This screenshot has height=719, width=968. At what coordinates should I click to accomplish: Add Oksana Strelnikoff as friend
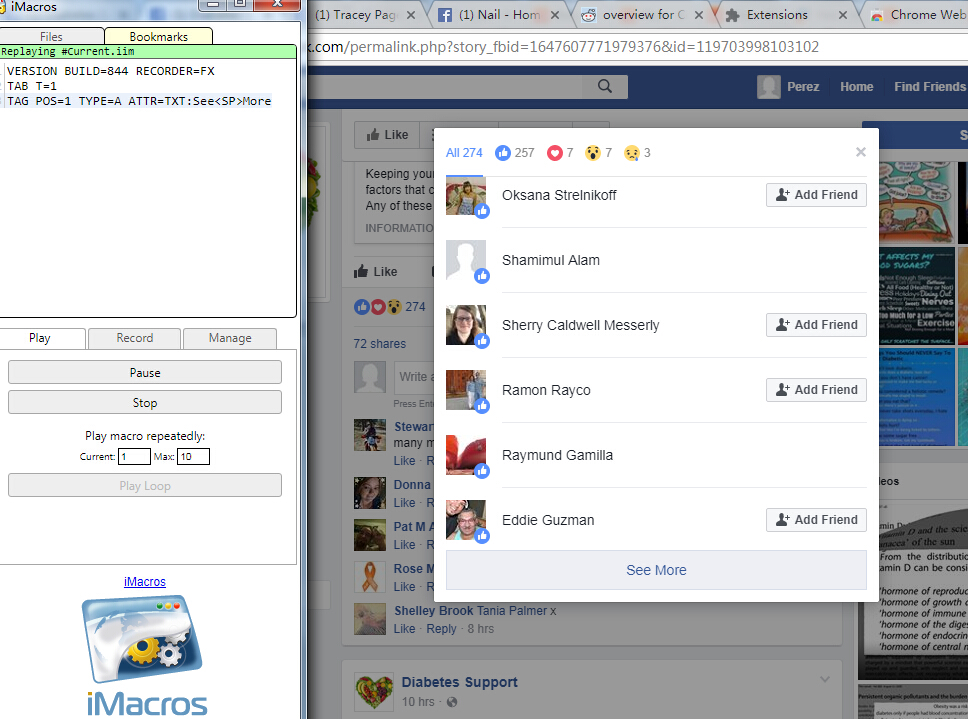[816, 195]
